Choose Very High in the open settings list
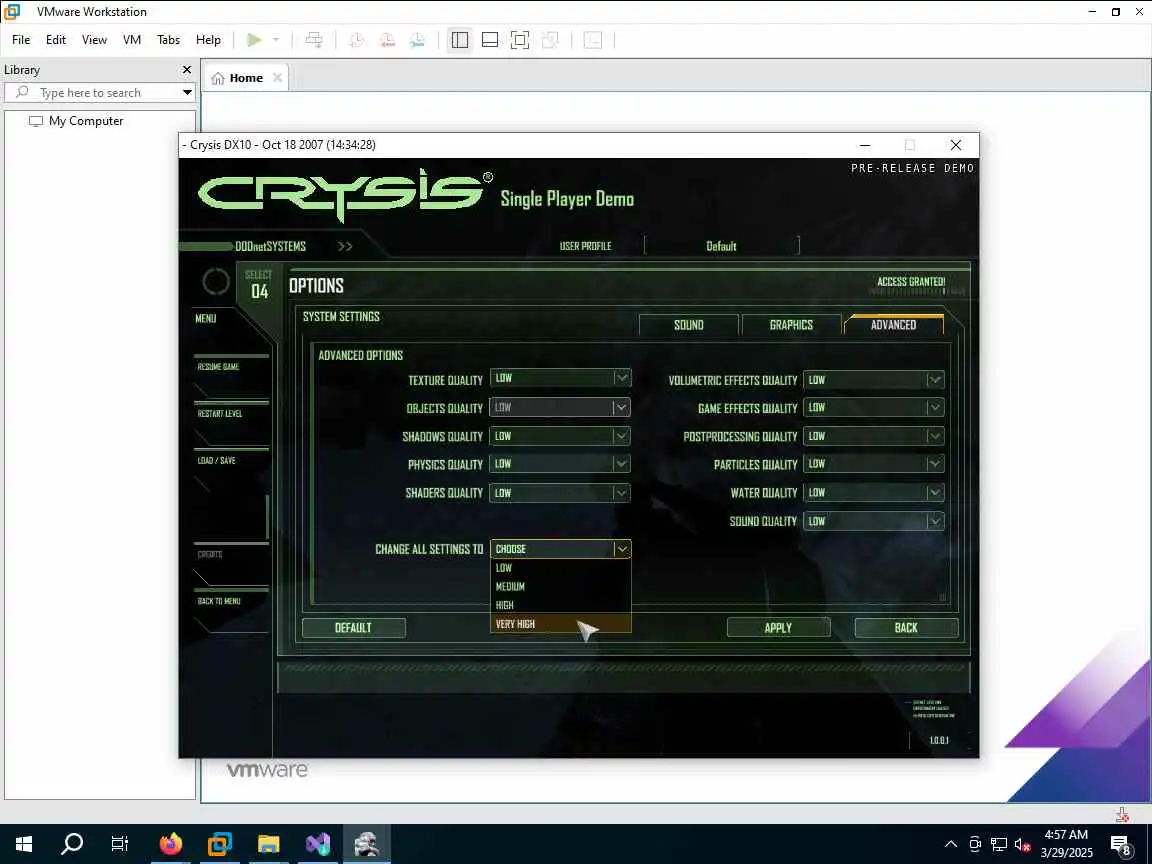This screenshot has height=864, width=1152. click(x=561, y=624)
